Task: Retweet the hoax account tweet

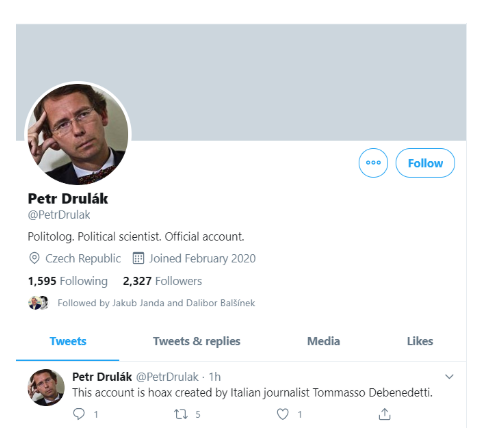Action: point(181,414)
